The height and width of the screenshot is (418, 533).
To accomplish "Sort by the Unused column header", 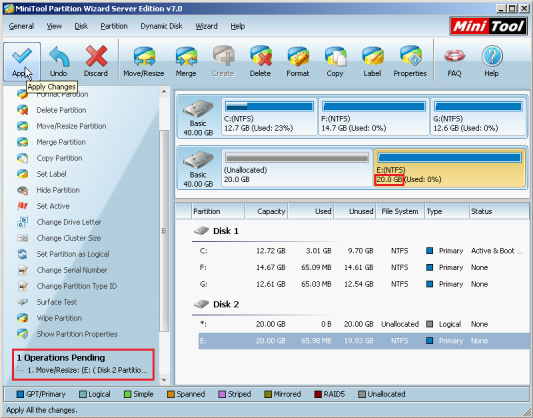I will click(355, 211).
